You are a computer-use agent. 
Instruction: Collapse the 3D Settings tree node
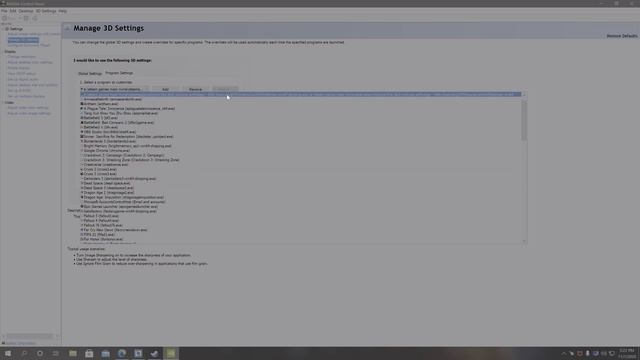point(3,29)
